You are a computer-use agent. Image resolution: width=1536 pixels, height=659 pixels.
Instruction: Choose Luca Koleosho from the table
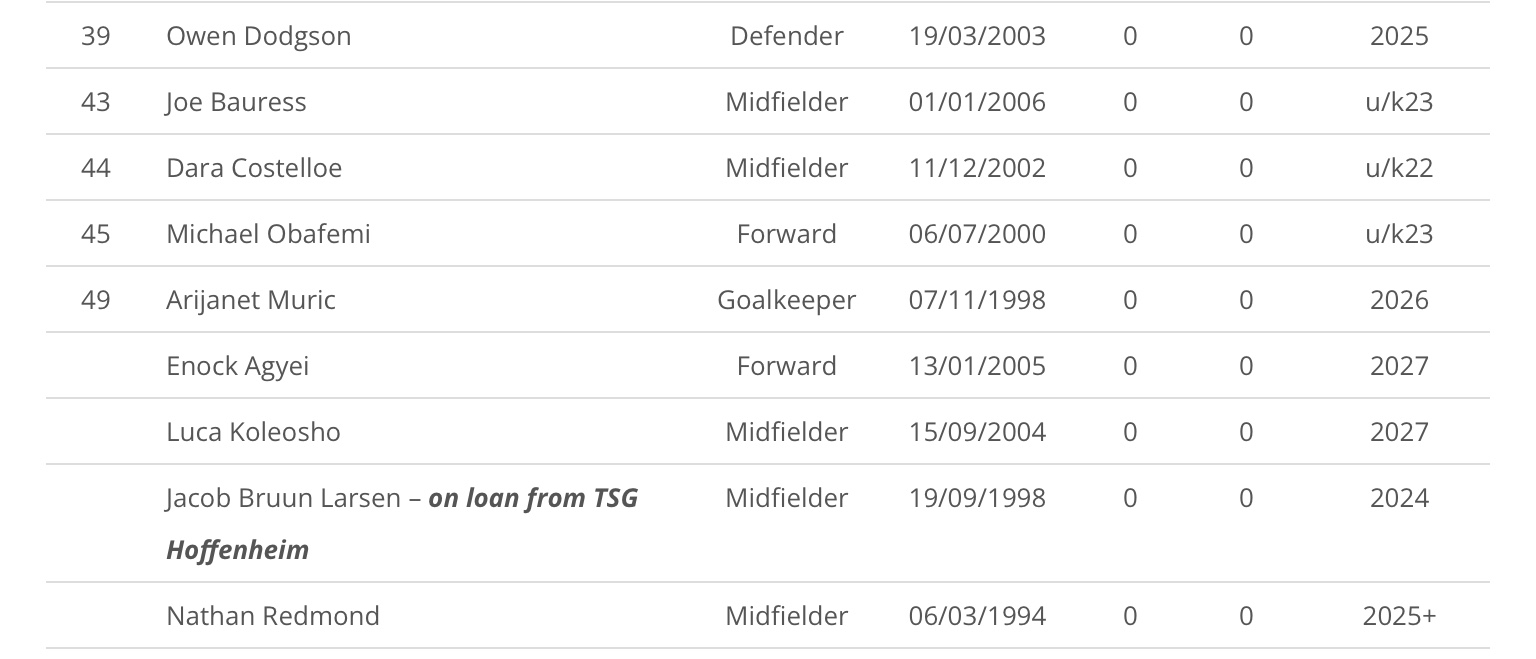tap(253, 432)
